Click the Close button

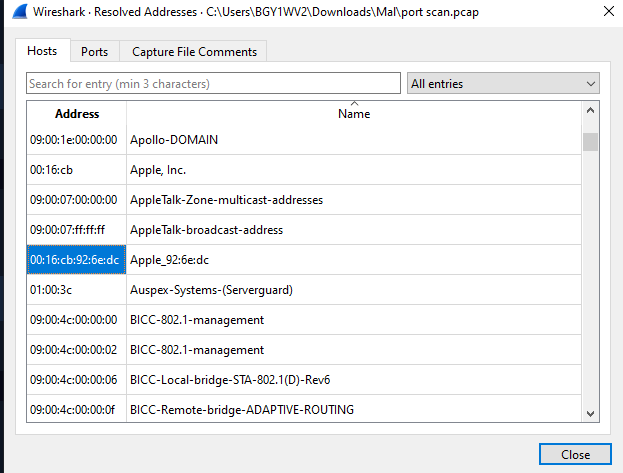click(x=575, y=454)
